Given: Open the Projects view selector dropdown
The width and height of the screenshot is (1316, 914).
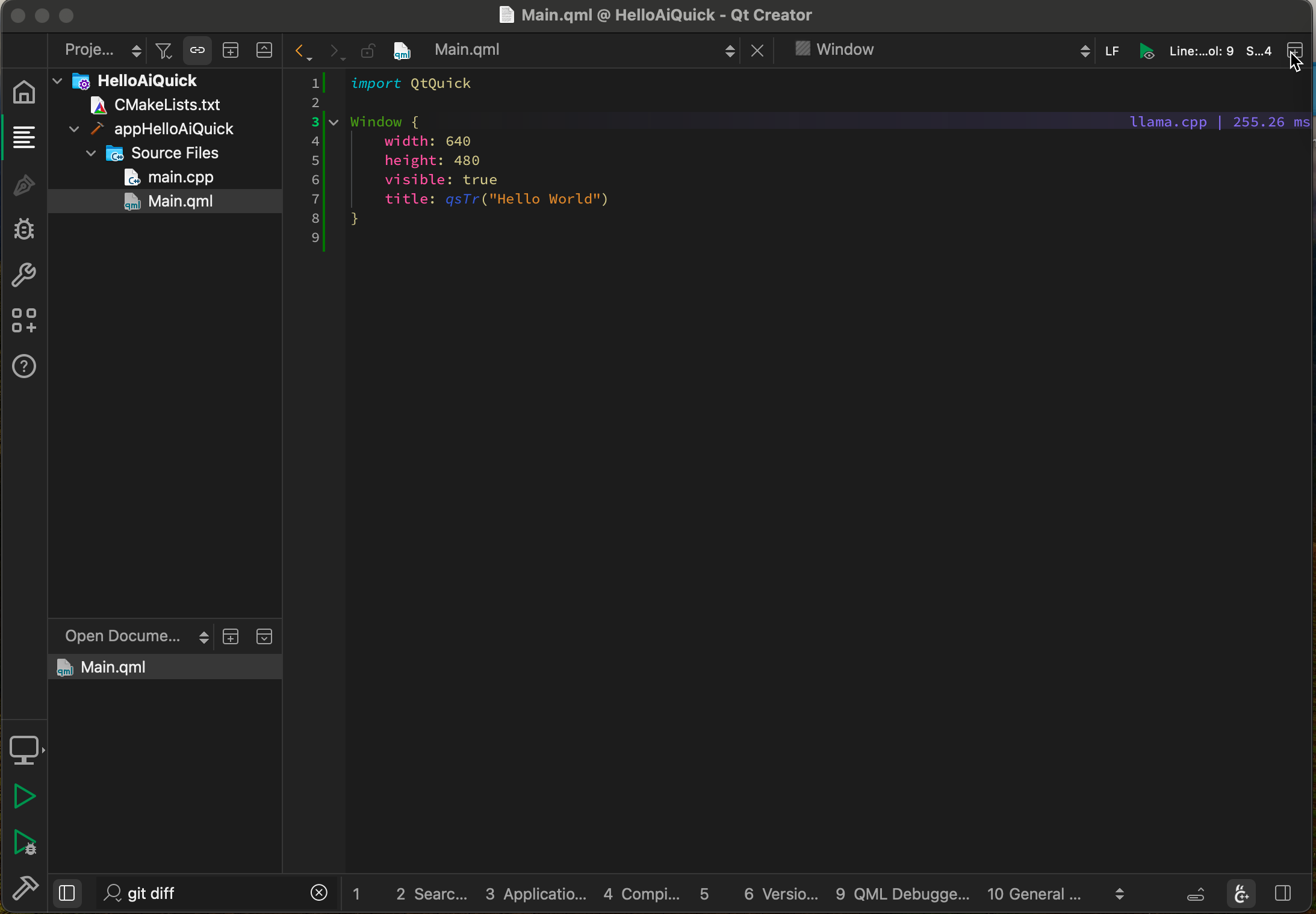Looking at the screenshot, I should (102, 51).
